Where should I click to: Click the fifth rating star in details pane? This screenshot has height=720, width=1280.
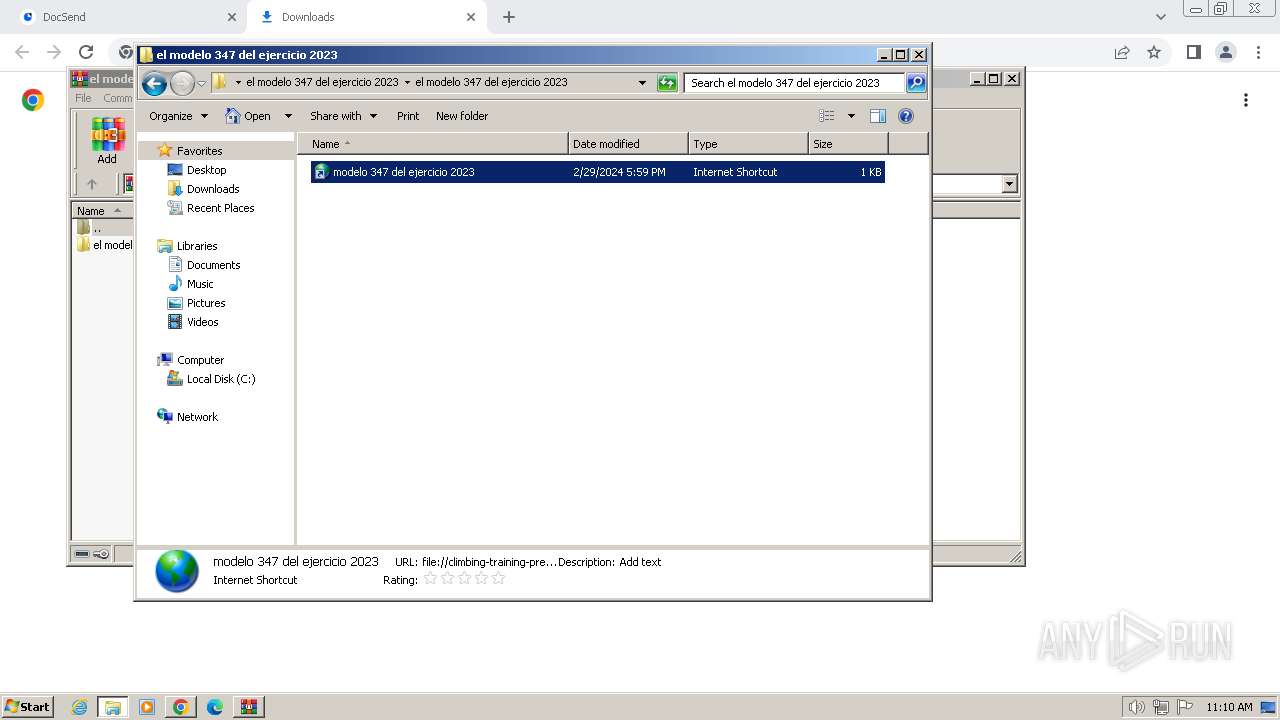(498, 579)
